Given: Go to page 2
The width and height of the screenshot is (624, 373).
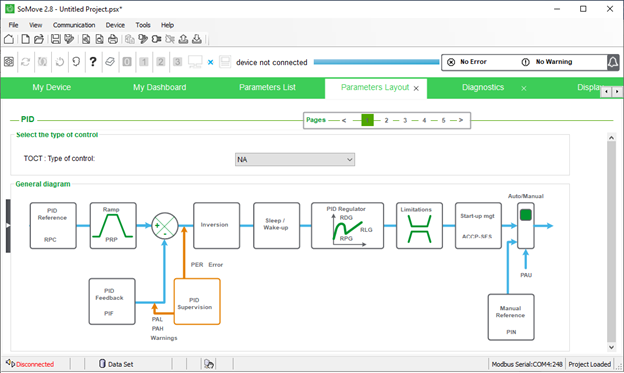Looking at the screenshot, I should coord(386,120).
